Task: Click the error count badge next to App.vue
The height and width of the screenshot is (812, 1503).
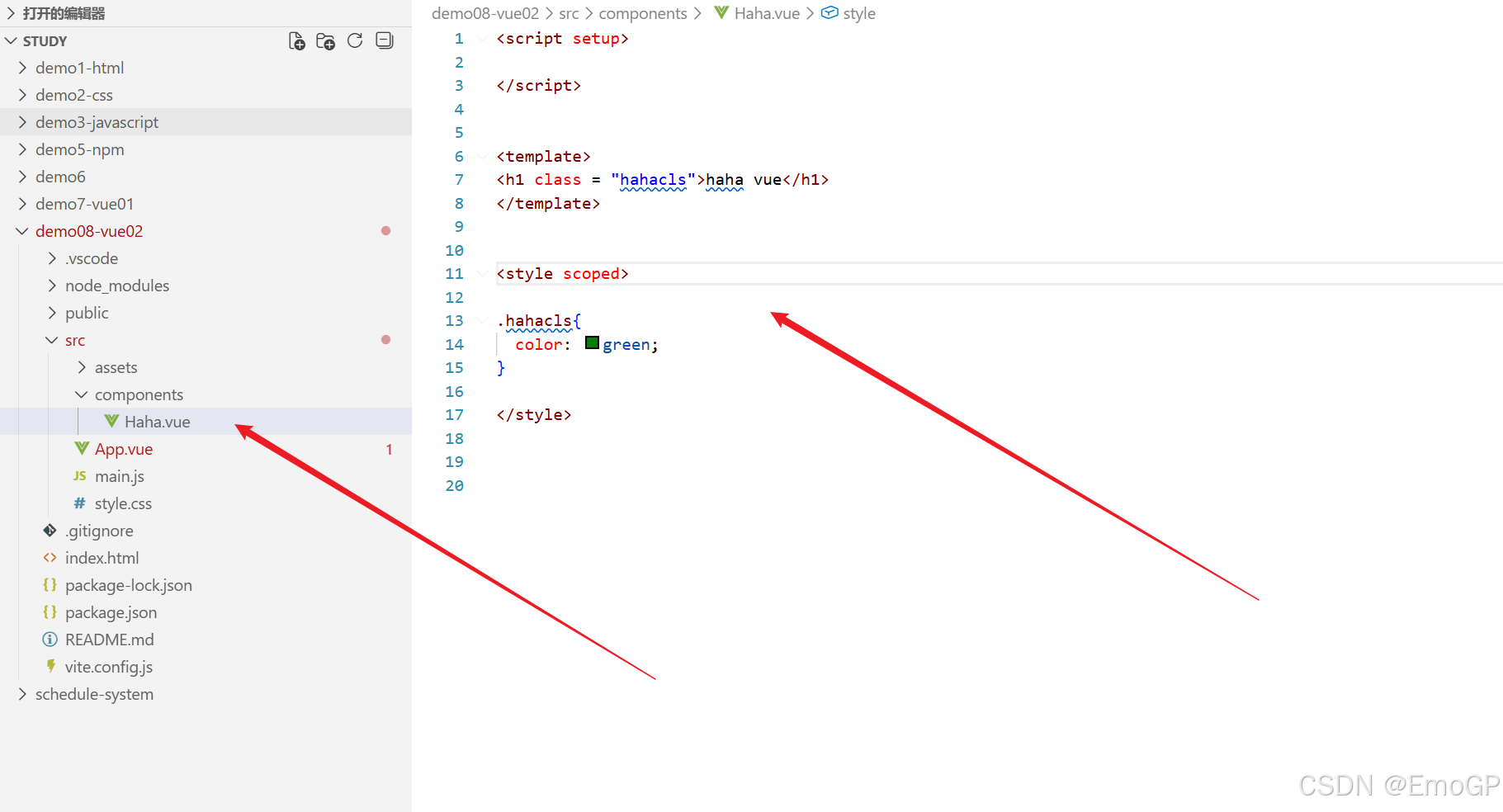Action: tap(389, 449)
